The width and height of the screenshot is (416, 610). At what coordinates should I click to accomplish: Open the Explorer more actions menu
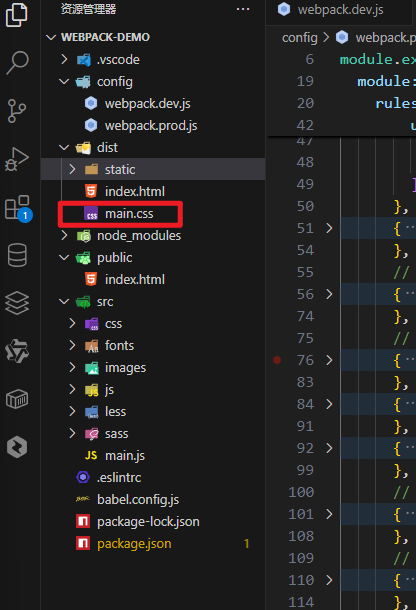pos(243,9)
